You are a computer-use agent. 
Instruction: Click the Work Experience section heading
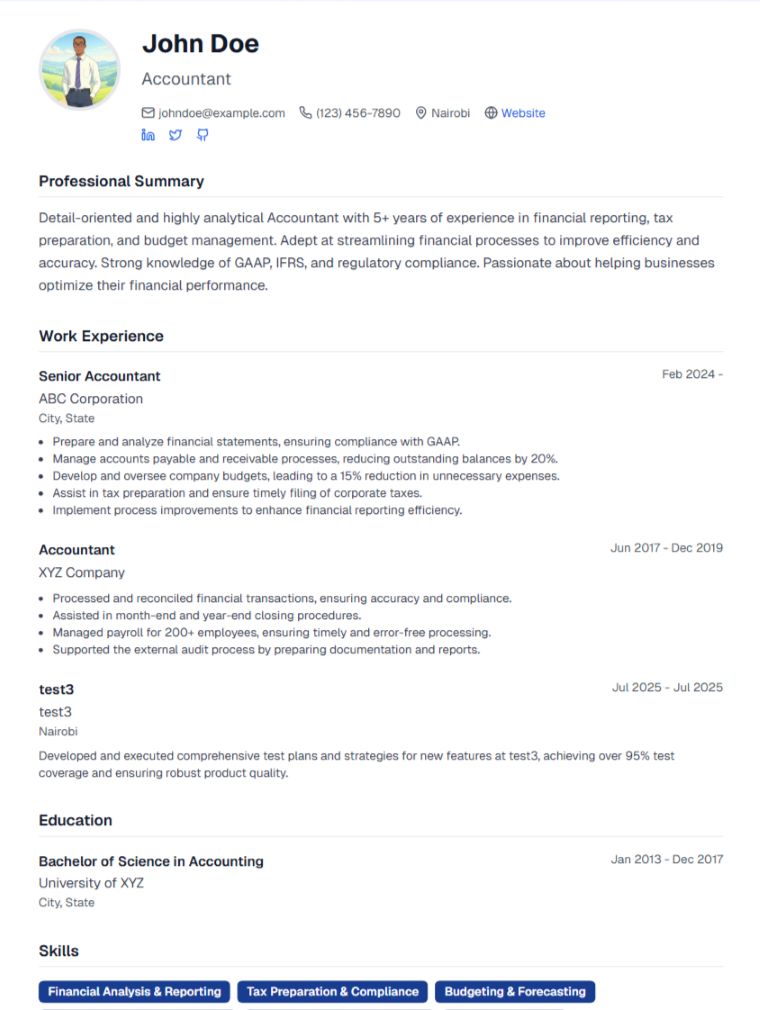[101, 336]
